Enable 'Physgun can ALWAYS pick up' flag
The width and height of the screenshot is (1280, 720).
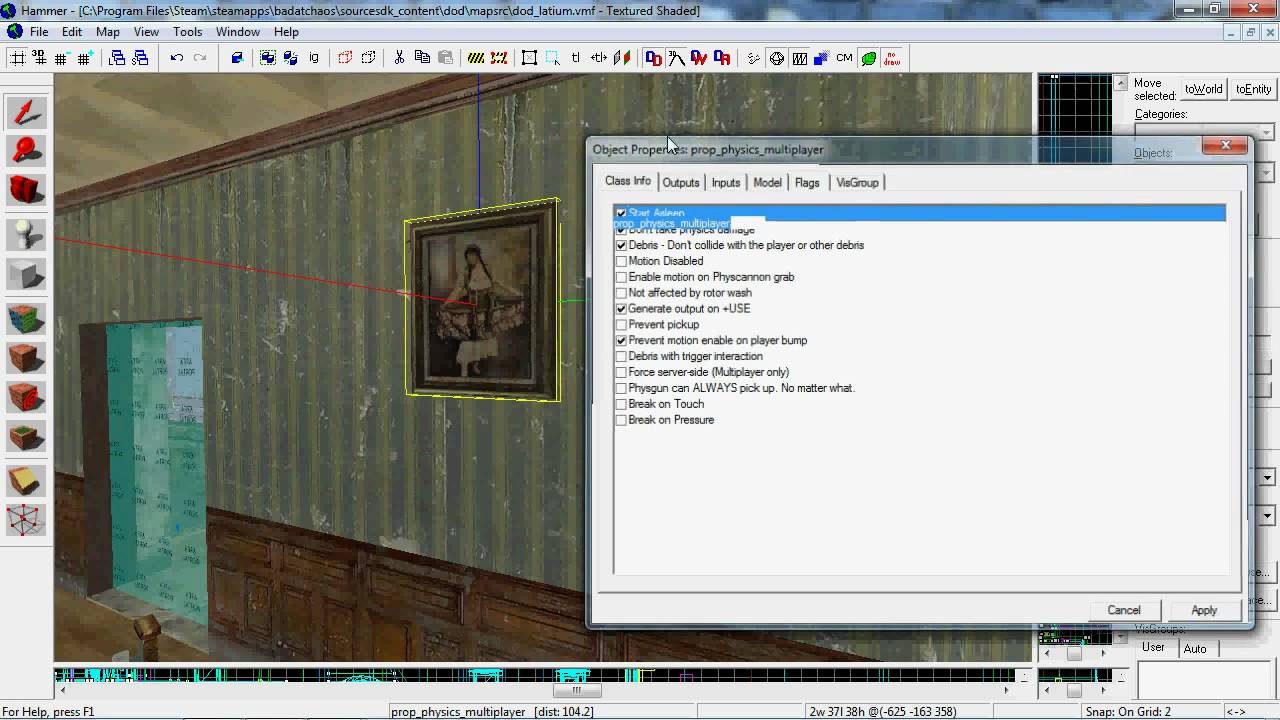pos(621,388)
